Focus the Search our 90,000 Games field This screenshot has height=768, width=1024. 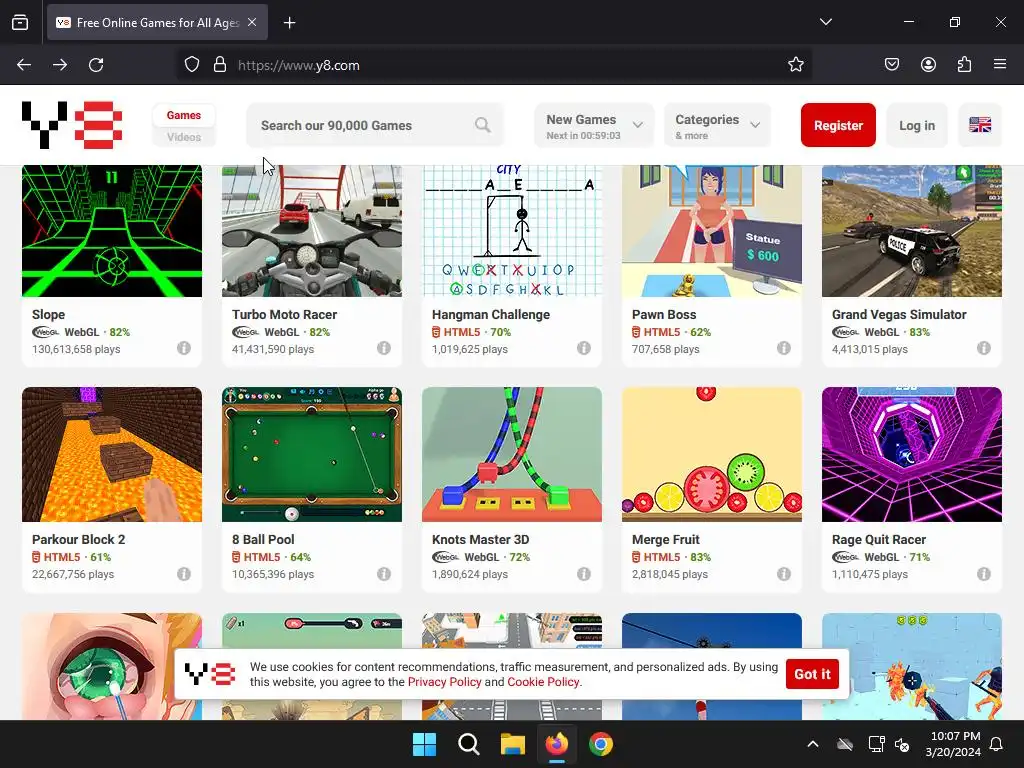376,125
